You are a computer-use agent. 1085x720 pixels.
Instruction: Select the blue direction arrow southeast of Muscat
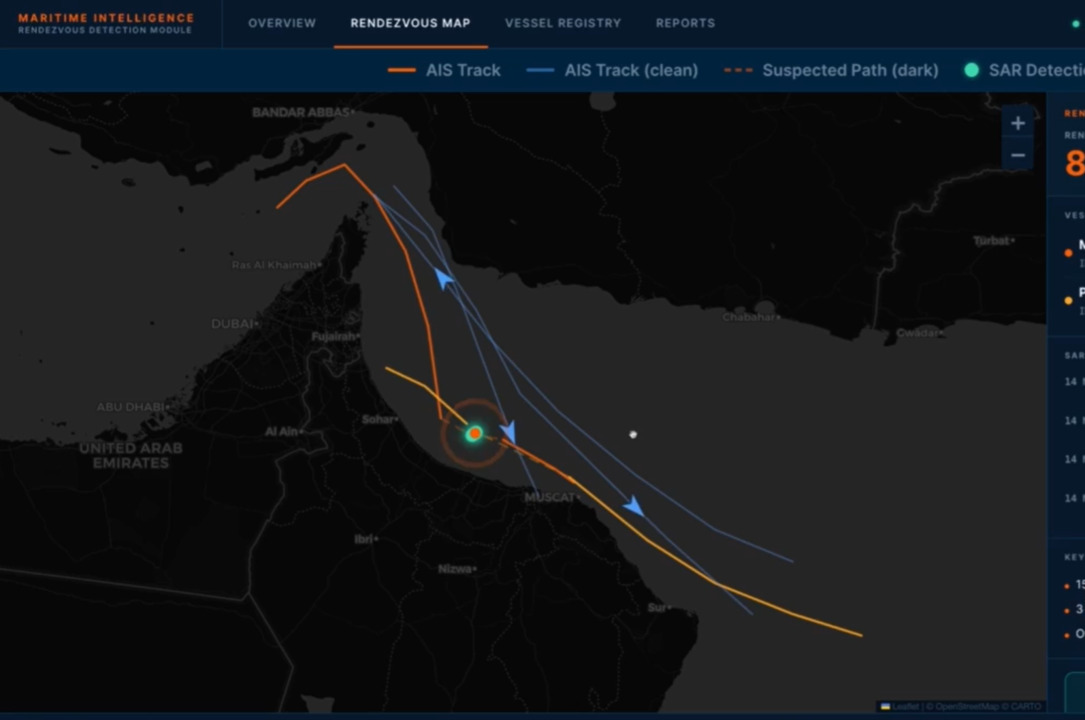(636, 507)
